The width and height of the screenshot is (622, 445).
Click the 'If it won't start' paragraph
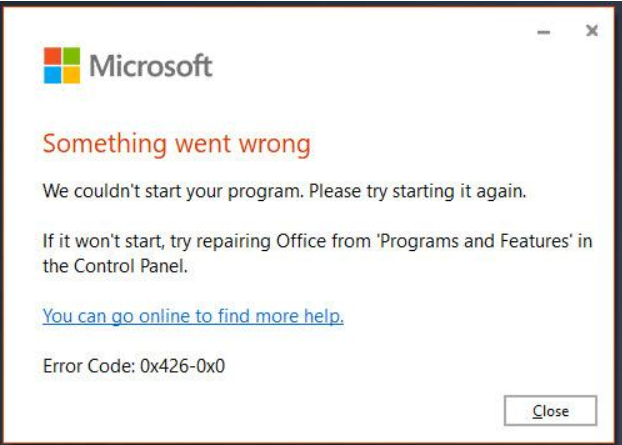(x=317, y=253)
